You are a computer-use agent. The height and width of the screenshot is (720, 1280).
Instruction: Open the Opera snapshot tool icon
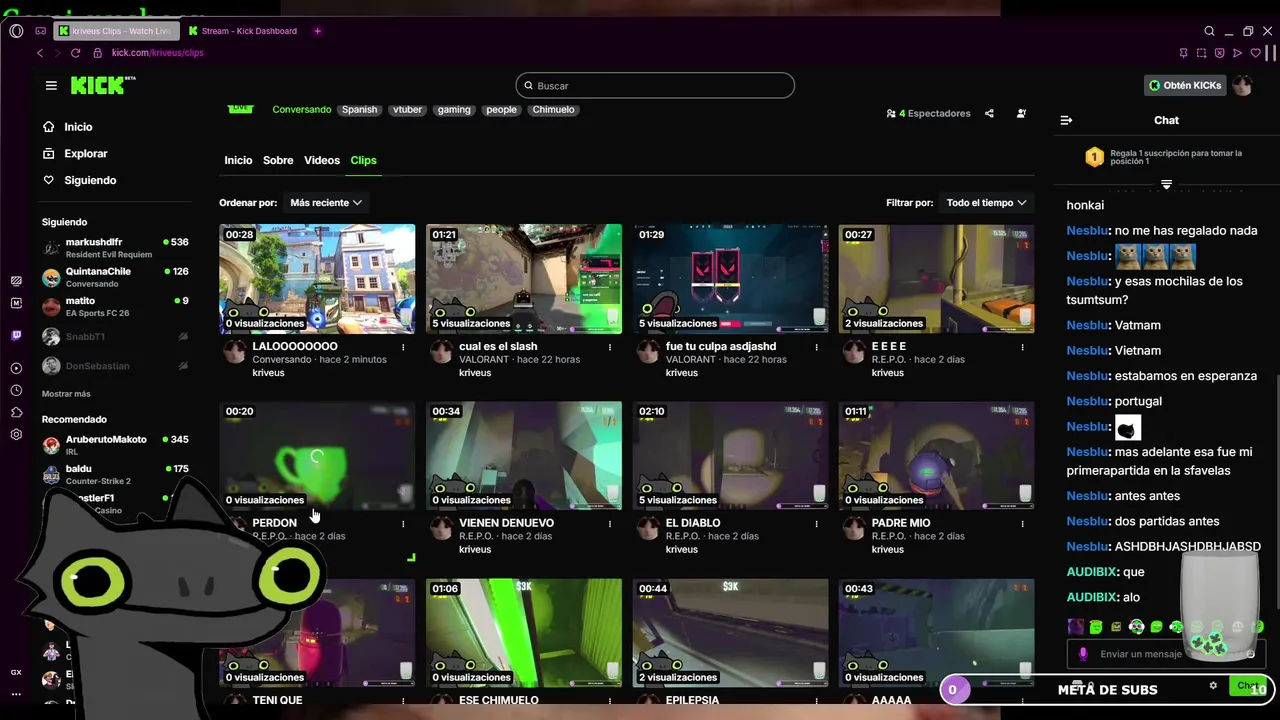(x=1201, y=53)
